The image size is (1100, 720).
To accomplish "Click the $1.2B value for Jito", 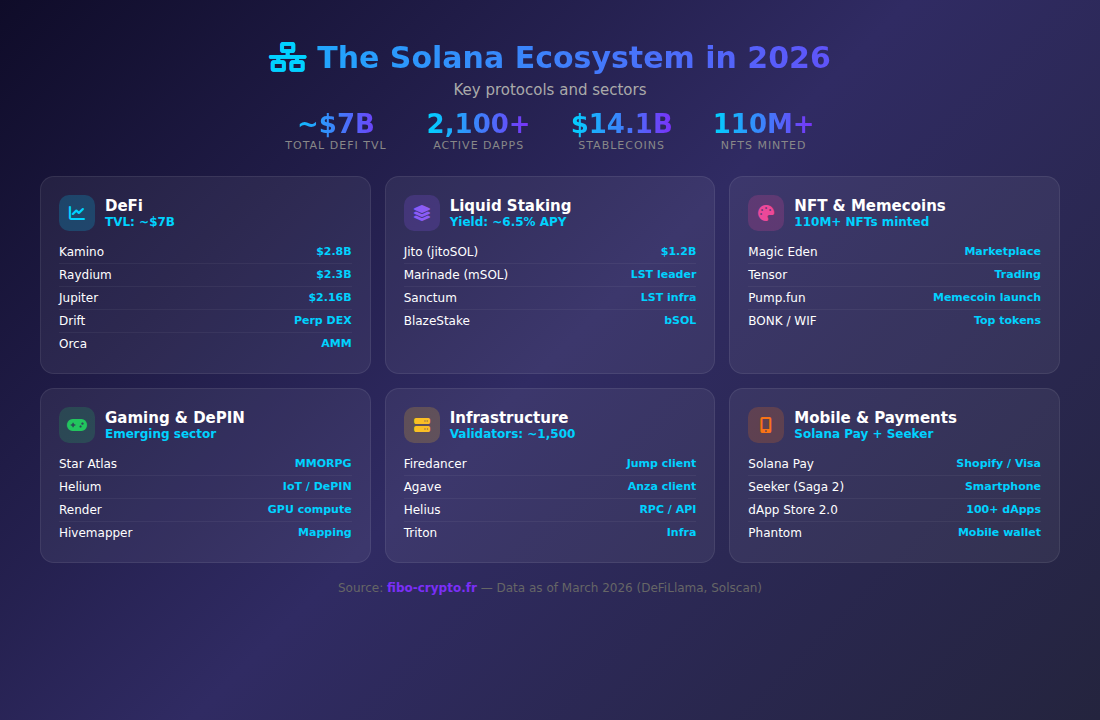I will (678, 251).
